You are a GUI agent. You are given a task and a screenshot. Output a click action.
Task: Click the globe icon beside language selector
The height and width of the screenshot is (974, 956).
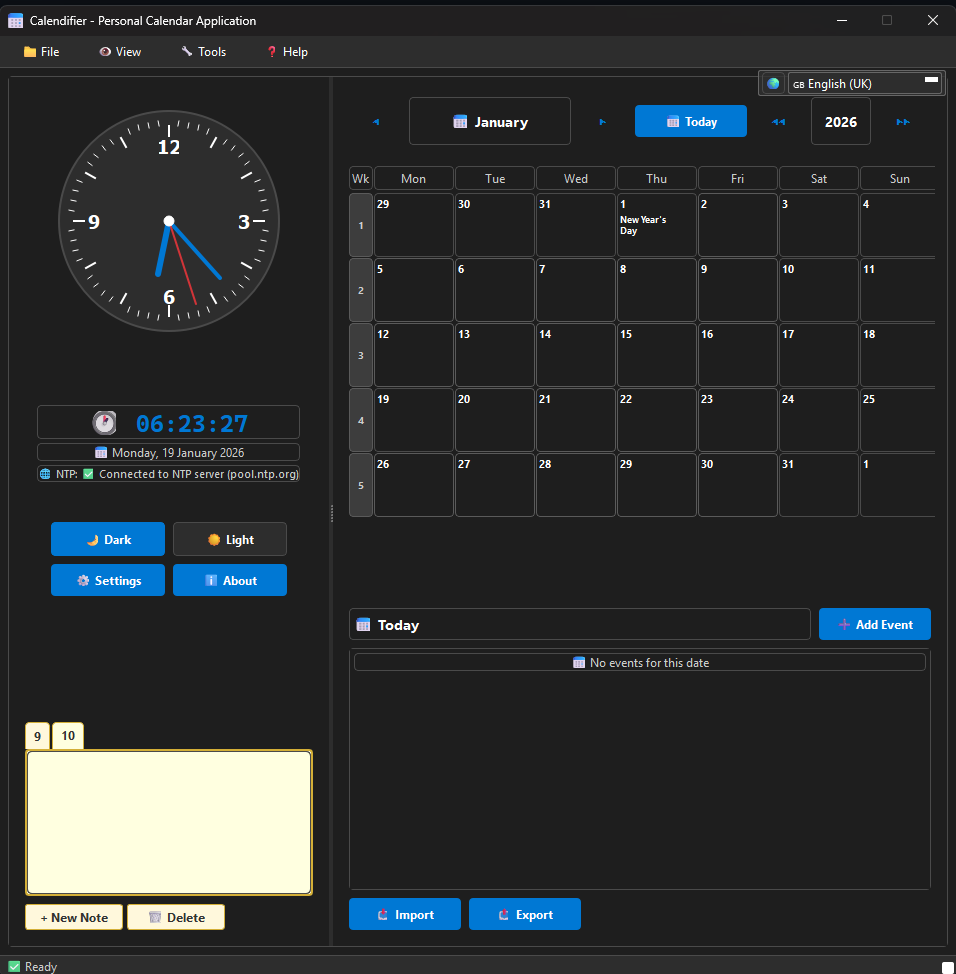(x=773, y=84)
